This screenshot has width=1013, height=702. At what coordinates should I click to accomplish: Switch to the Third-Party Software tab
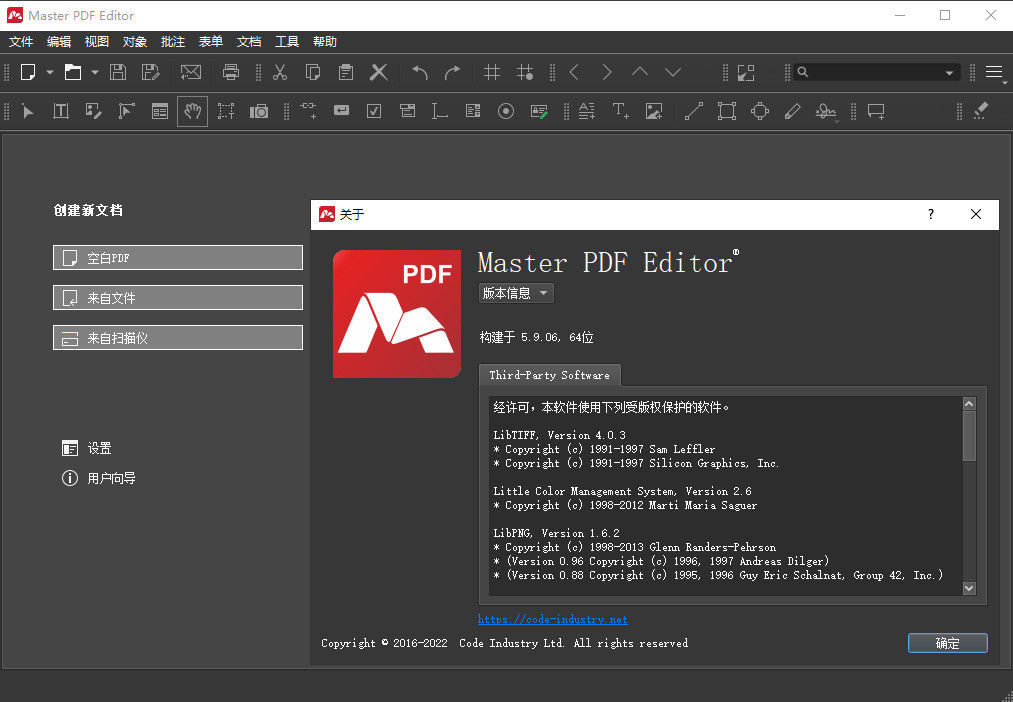[549, 375]
